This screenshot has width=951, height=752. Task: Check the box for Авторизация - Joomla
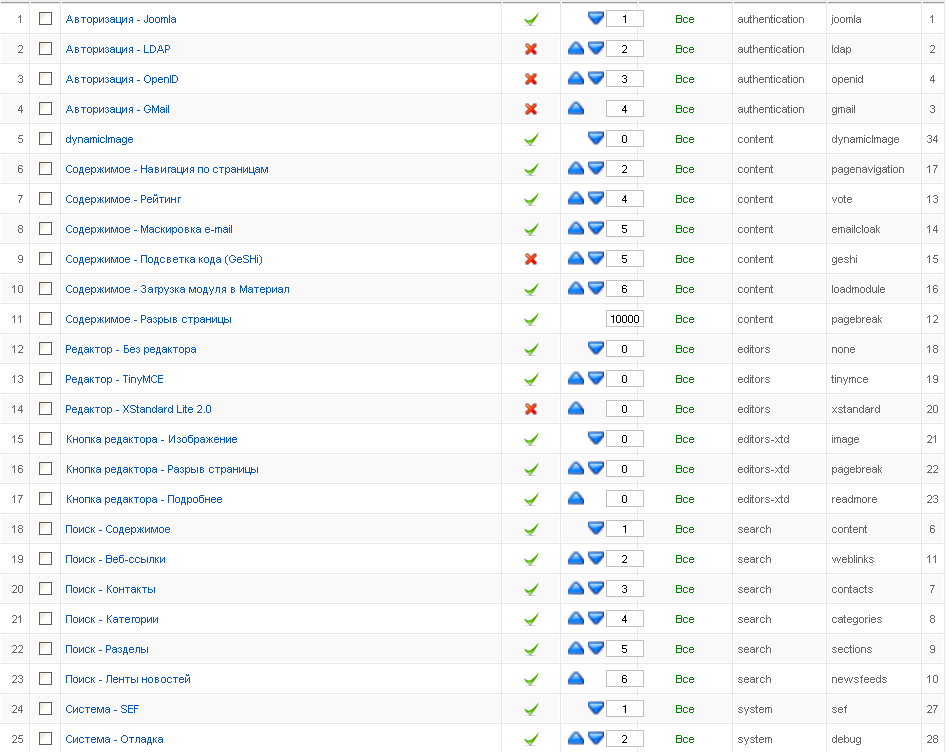tap(45, 19)
